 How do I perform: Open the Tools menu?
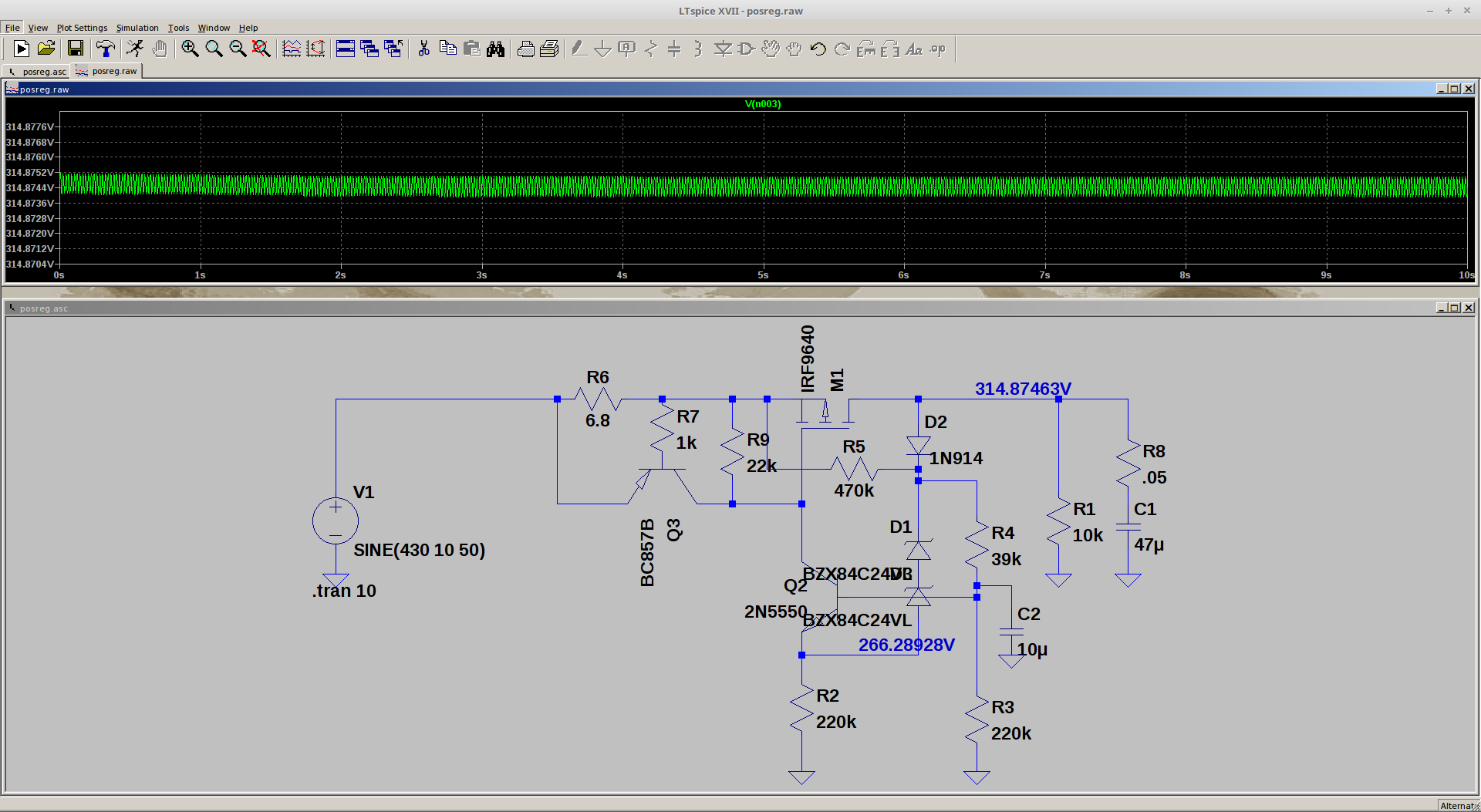178,28
